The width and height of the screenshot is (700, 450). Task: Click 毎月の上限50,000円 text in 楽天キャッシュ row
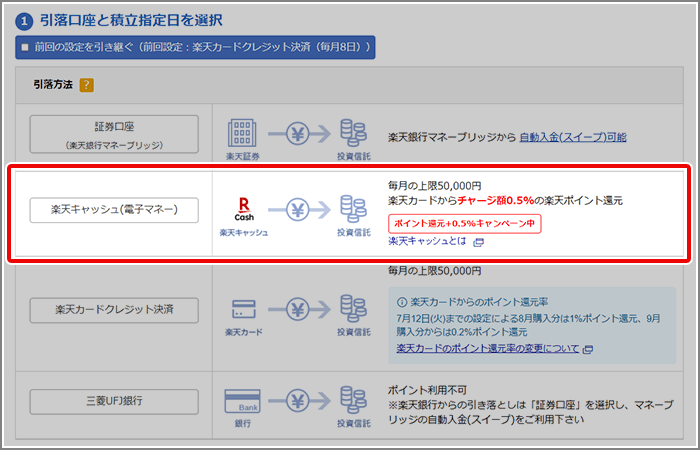point(434,186)
